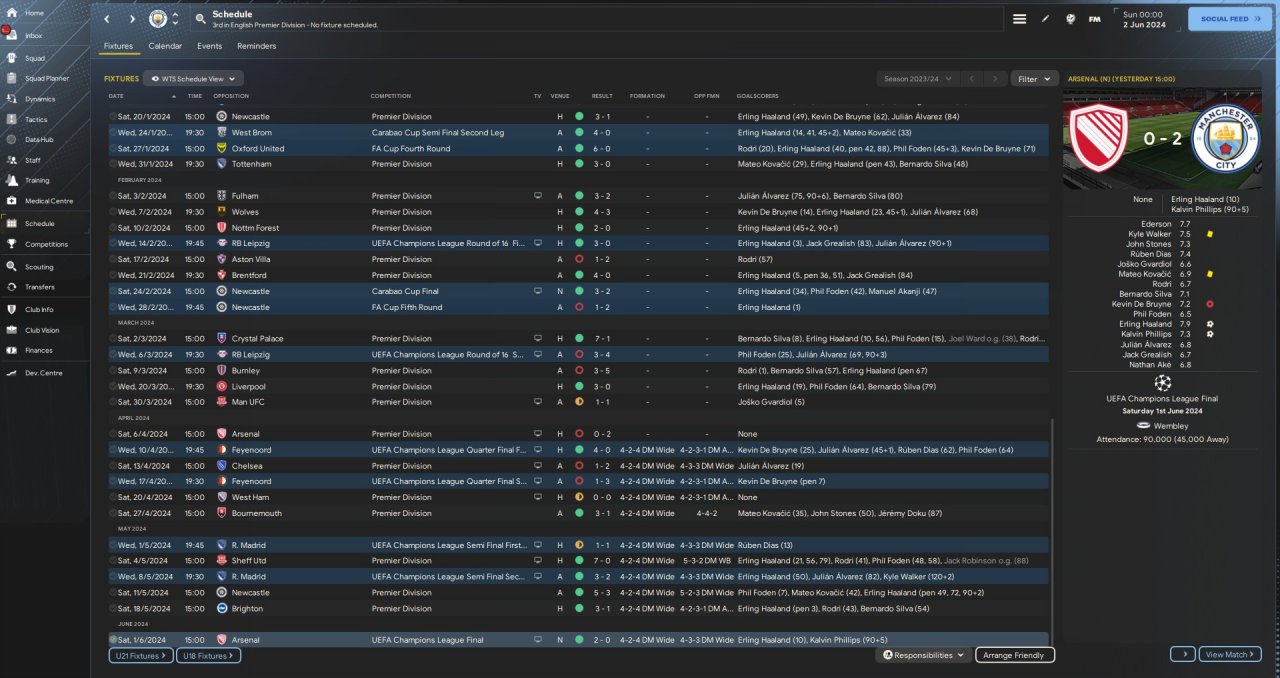Open the Inbox sidebar icon
1280x678 pixels.
click(12, 35)
